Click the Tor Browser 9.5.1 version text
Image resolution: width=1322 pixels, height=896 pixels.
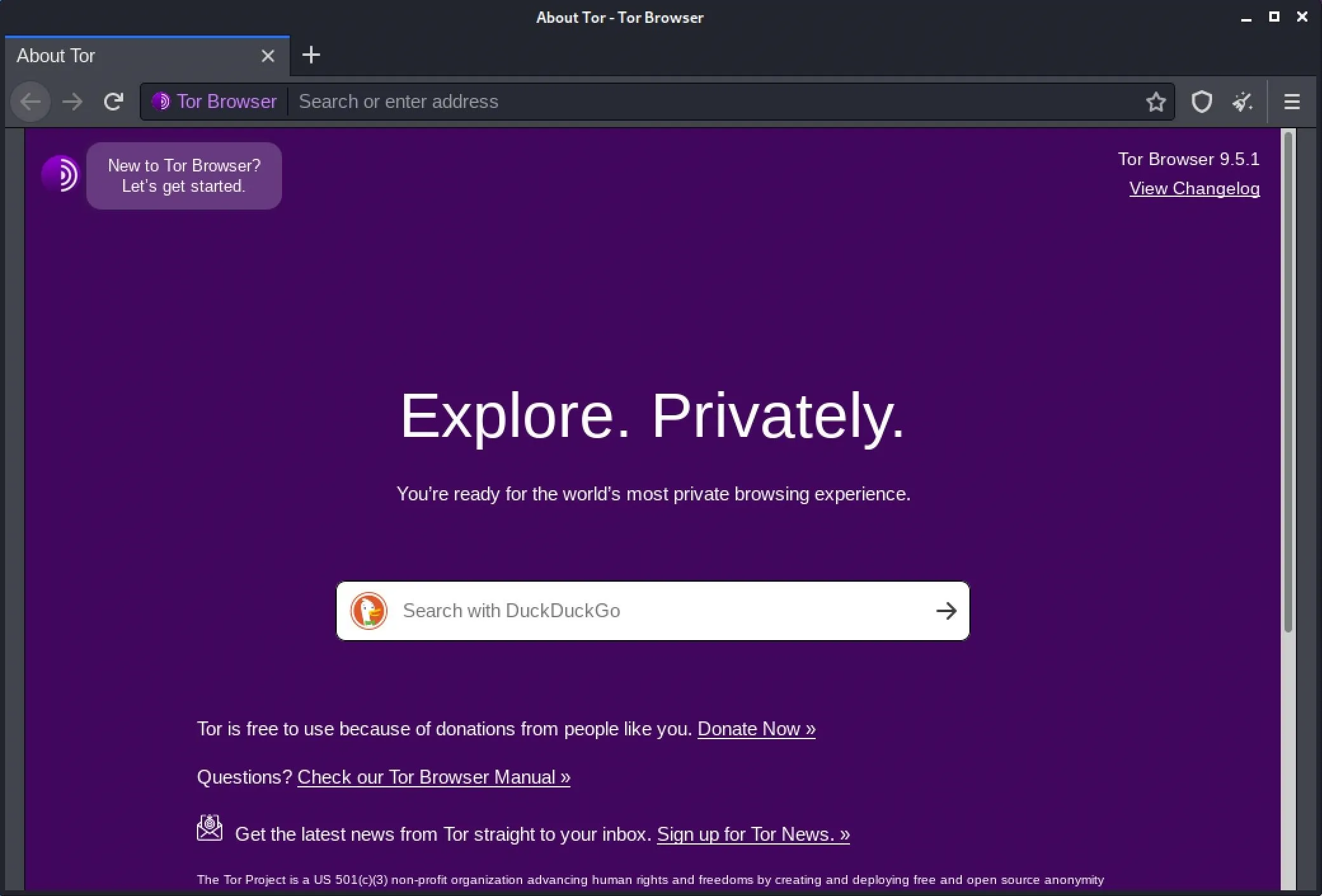(1189, 159)
